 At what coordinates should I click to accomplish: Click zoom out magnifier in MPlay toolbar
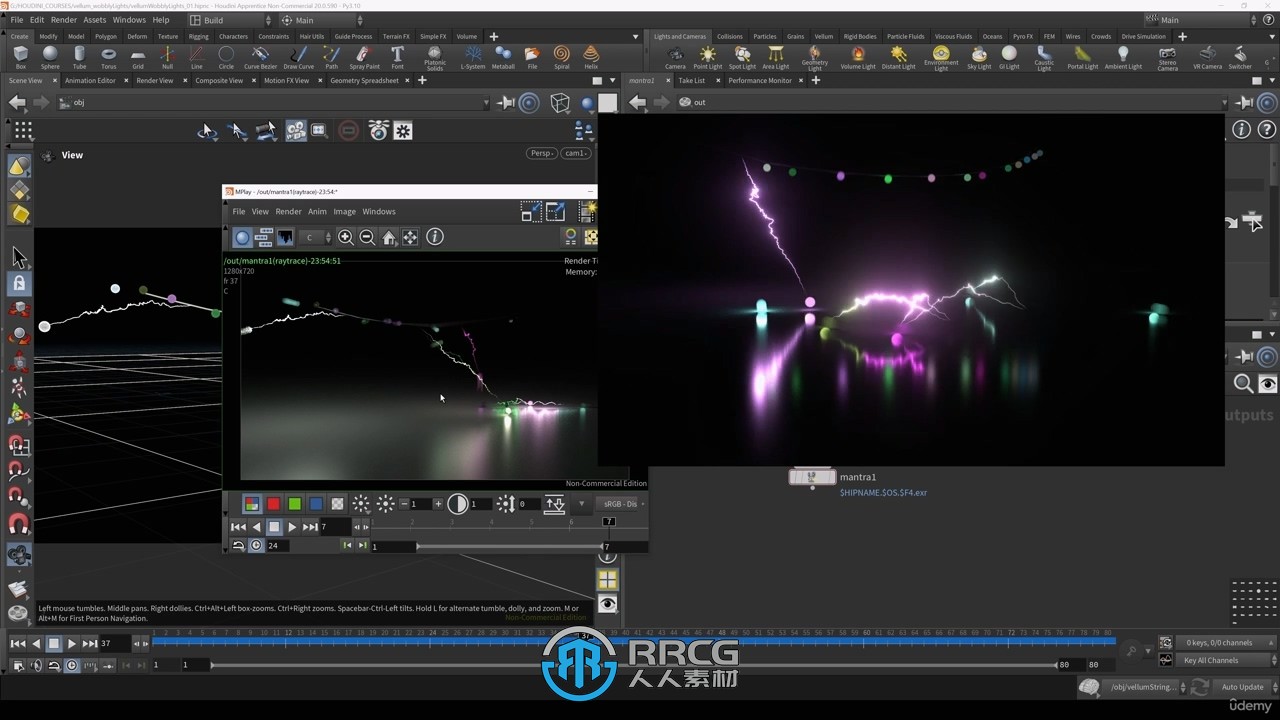click(x=367, y=237)
